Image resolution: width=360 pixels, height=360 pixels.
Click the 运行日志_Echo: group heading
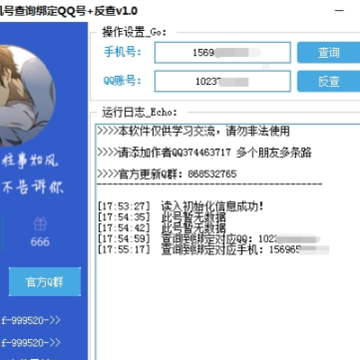[x=139, y=113]
